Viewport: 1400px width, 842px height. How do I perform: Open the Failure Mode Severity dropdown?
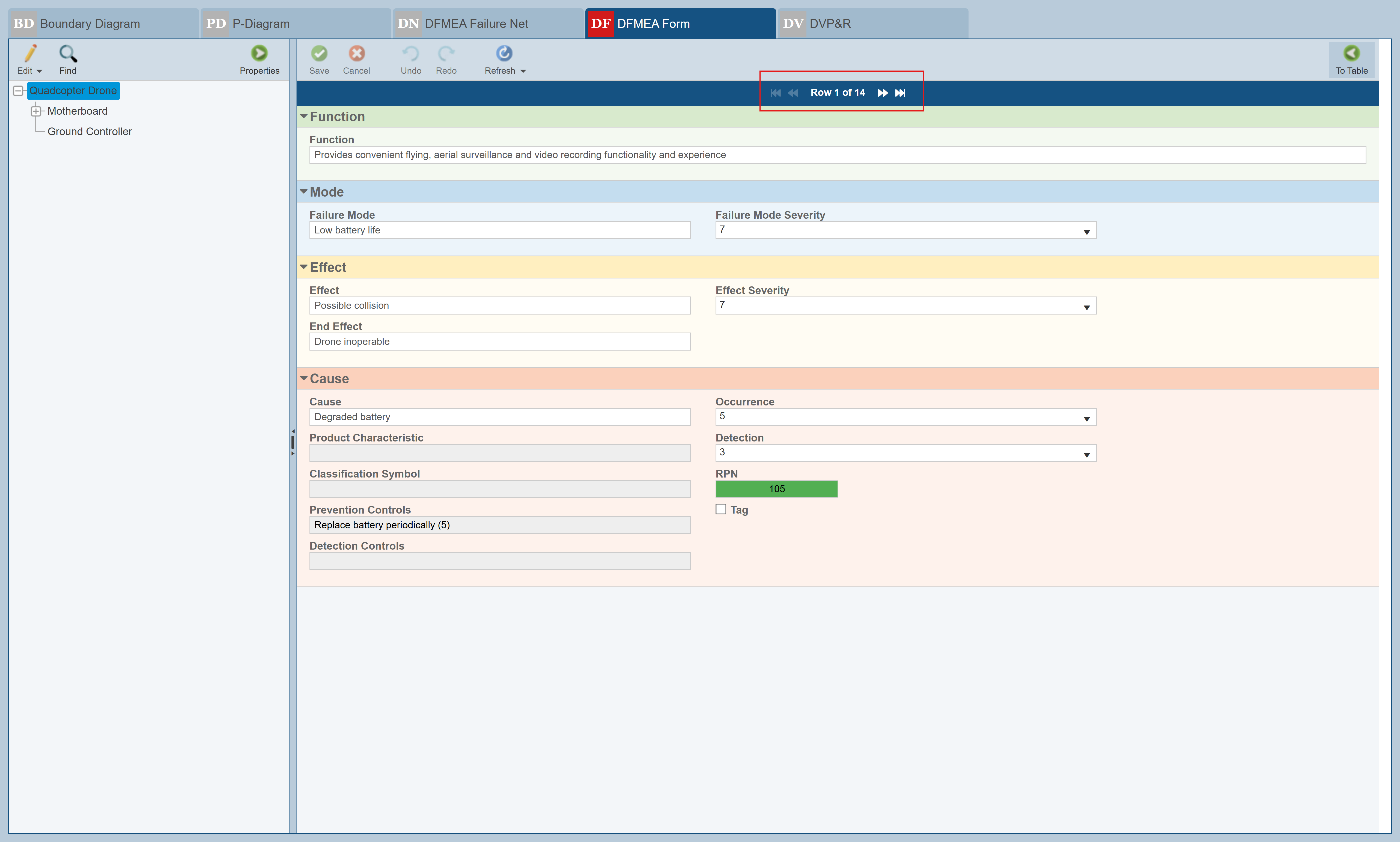[x=1086, y=232]
